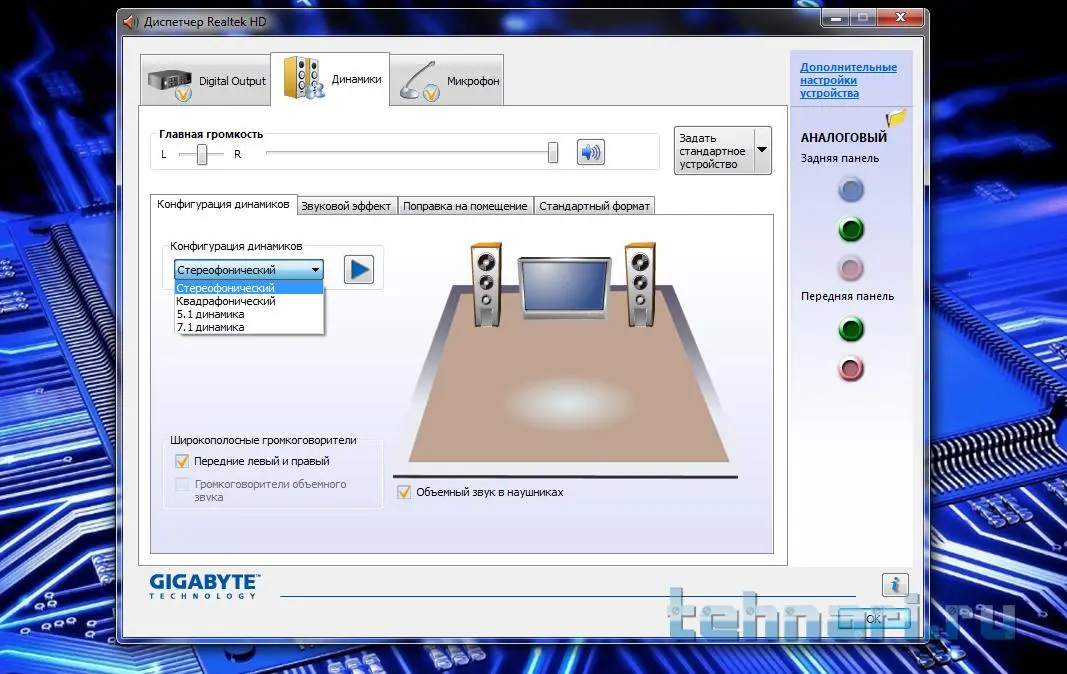The width and height of the screenshot is (1067, 674).
Task: Click the monitor in the room preview
Action: 564,287
